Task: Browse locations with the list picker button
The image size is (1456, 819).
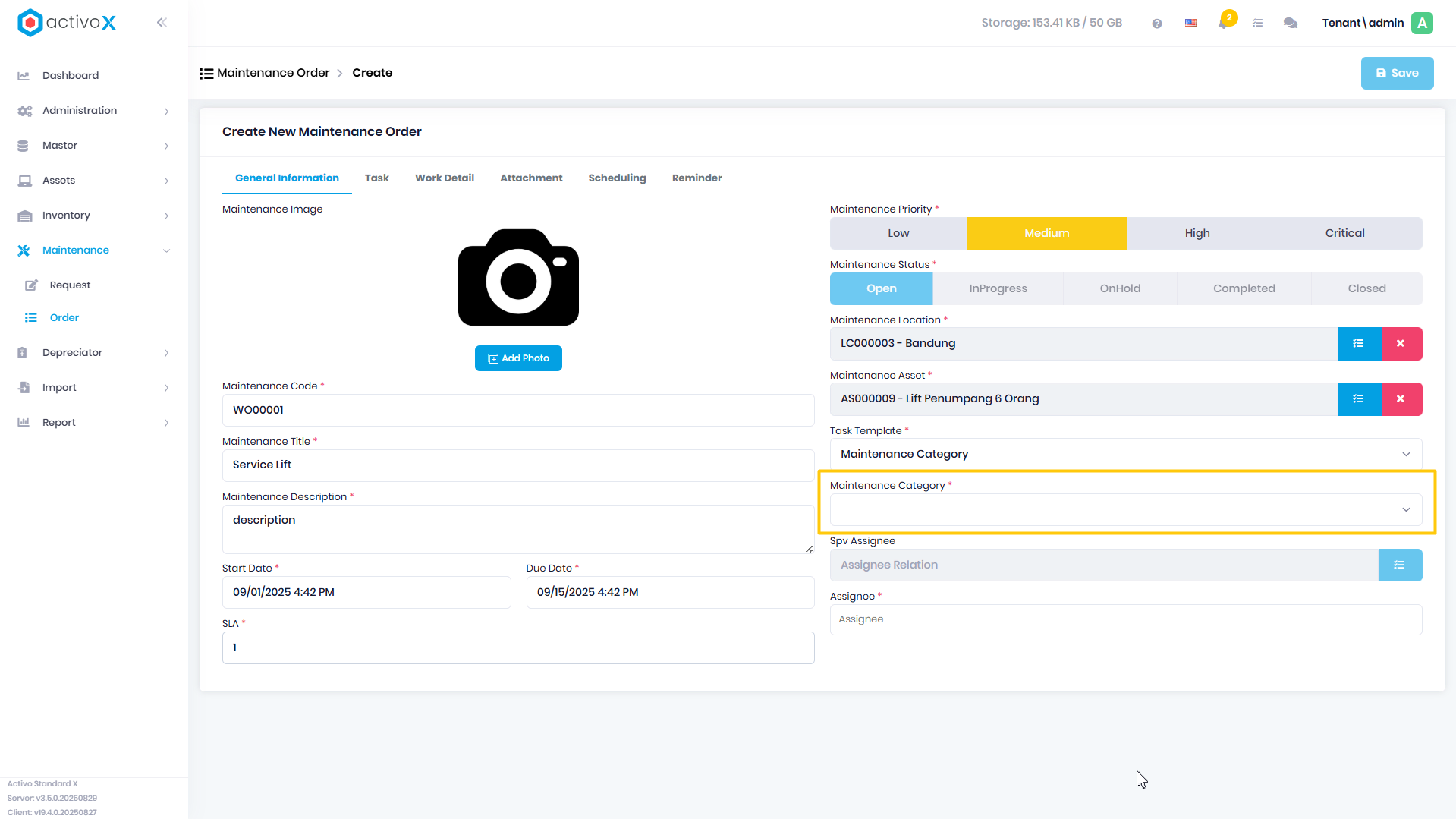Action: 1359,344
